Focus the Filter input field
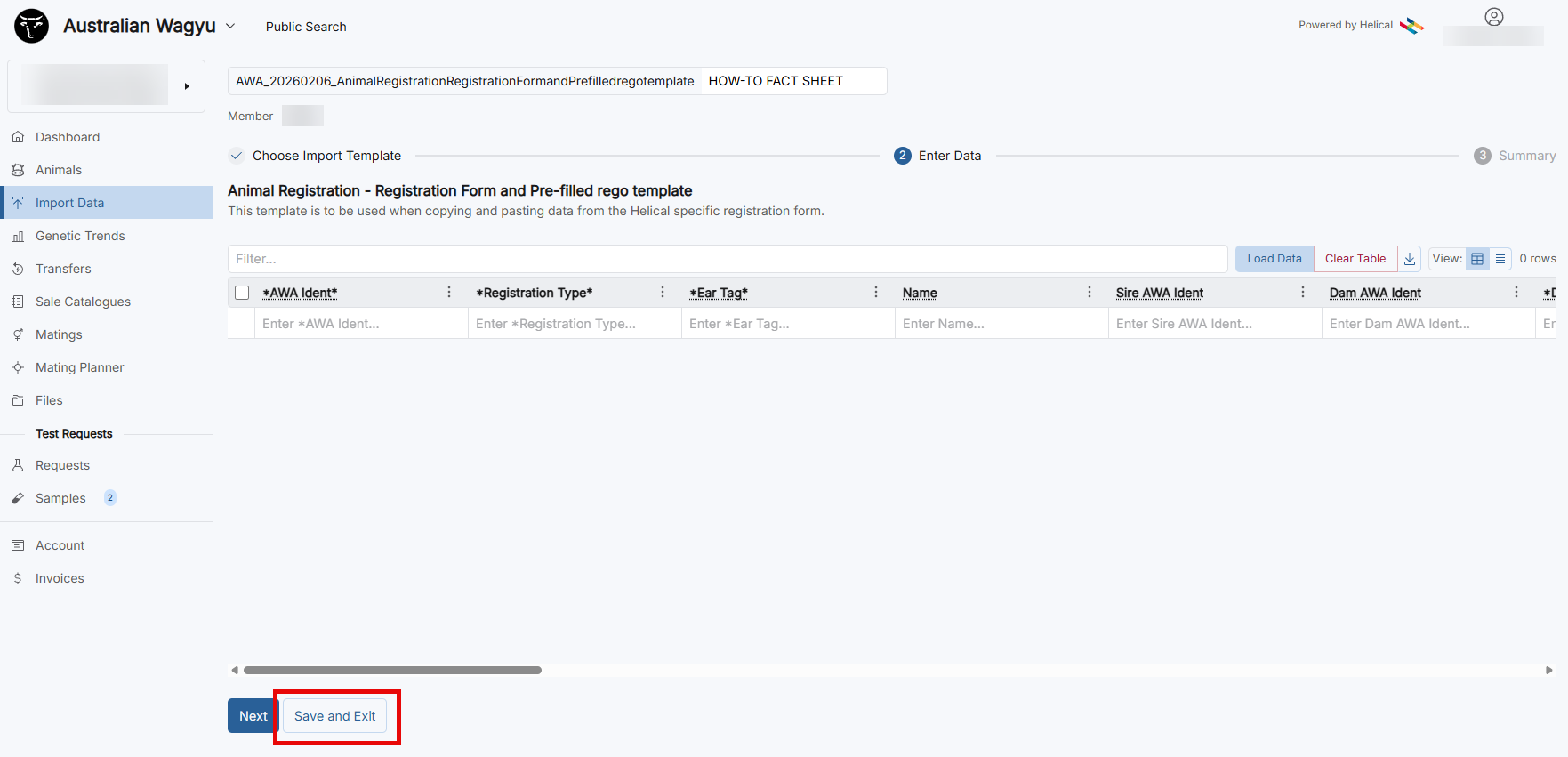 727,259
